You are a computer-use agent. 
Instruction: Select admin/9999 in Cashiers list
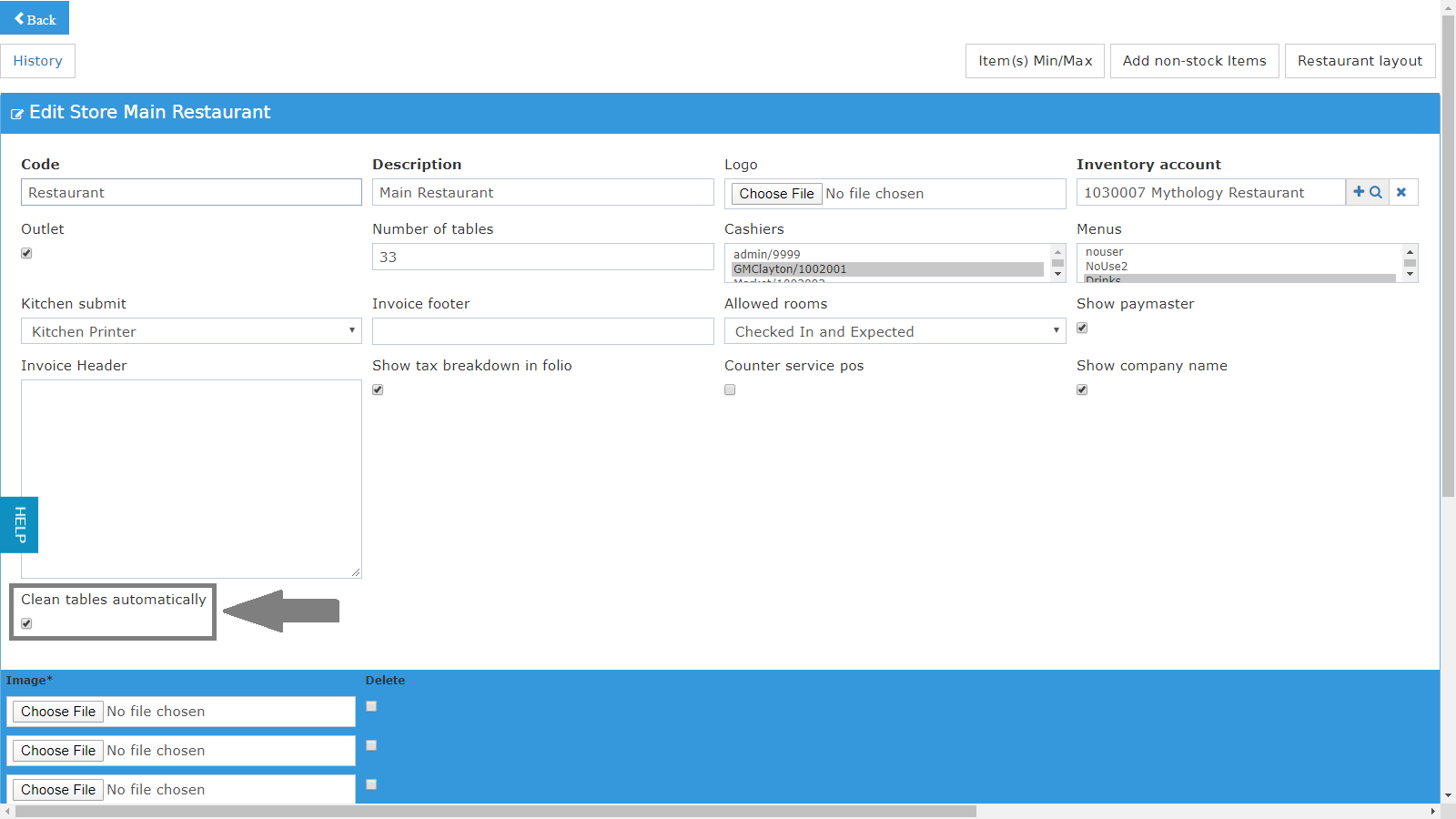click(x=887, y=255)
